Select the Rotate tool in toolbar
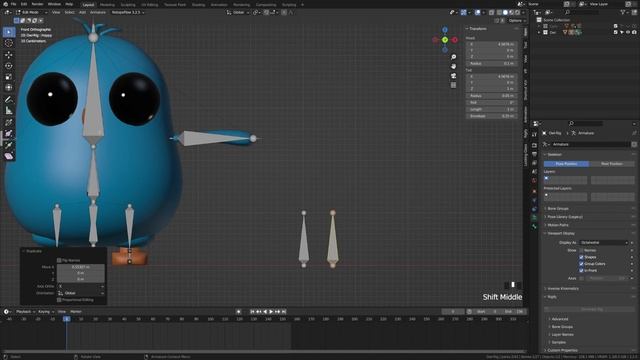The image size is (640, 360). pos(9,66)
